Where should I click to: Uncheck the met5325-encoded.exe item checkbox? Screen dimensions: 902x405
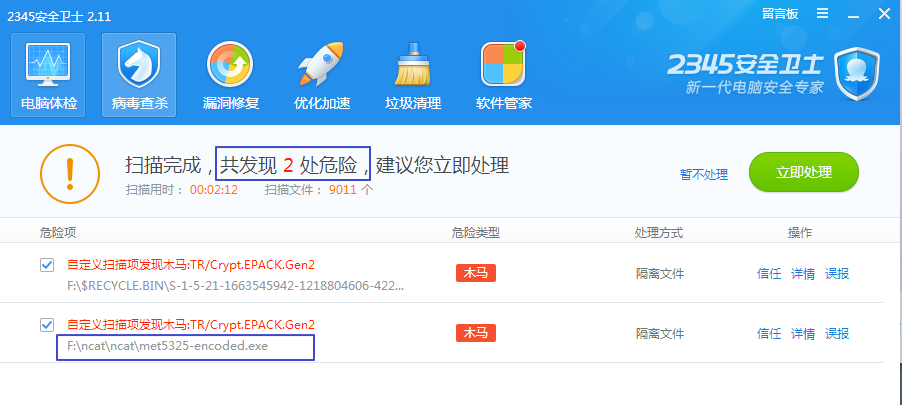[47, 325]
